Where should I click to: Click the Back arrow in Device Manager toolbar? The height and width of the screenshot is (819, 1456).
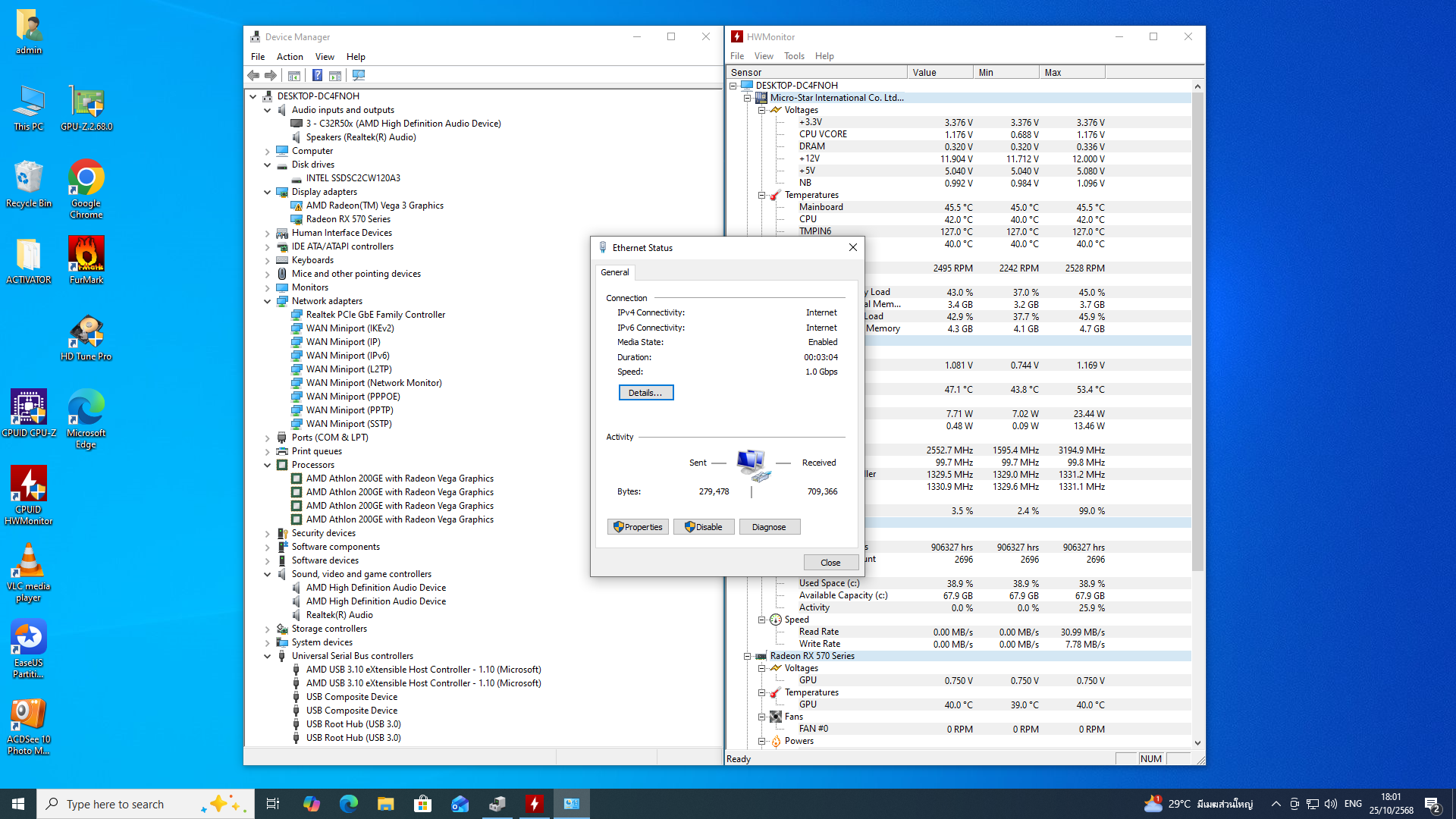(x=253, y=75)
